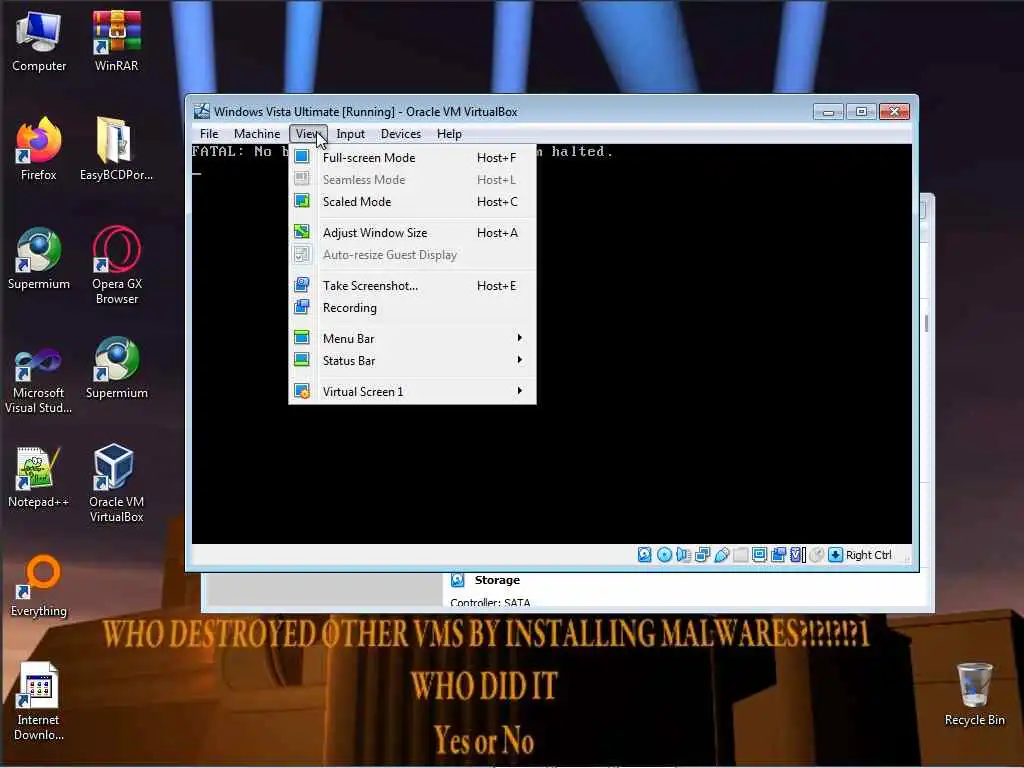This screenshot has height=768, width=1024.
Task: Click the Adjust Window Size icon
Action: click(302, 232)
